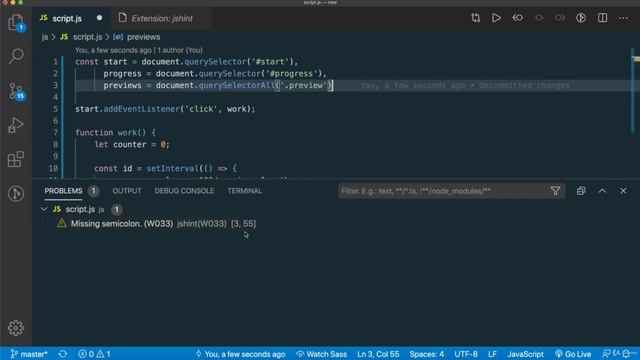Screen dimensions: 640x360
Task: Collapse the script.js problems group
Action: click(x=44, y=209)
